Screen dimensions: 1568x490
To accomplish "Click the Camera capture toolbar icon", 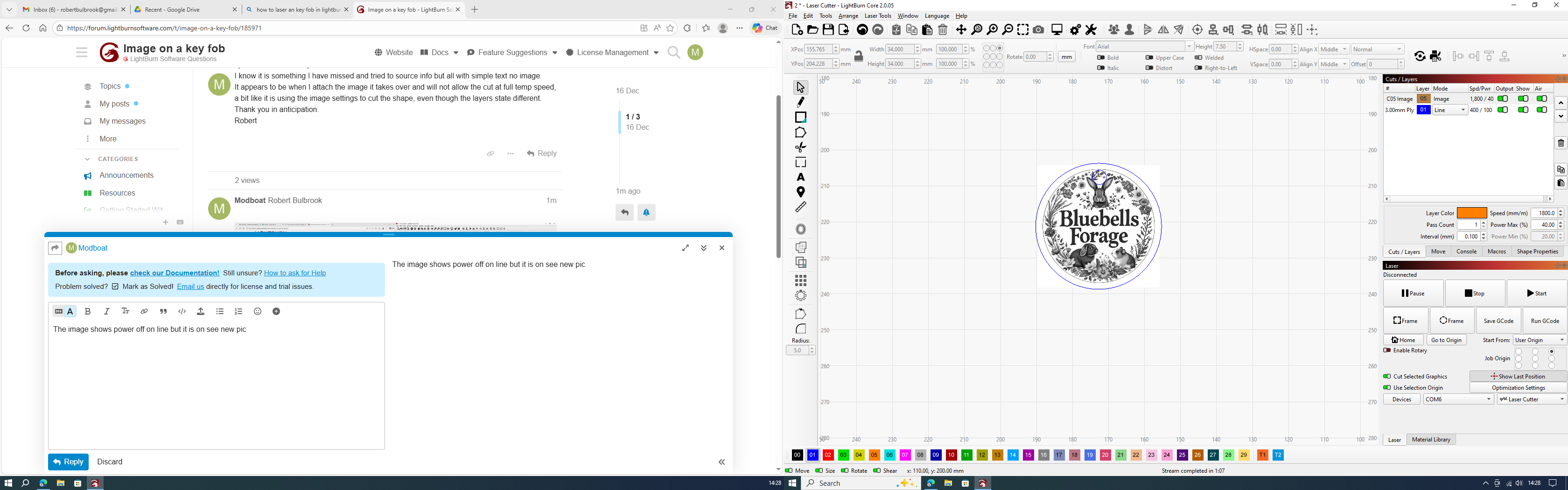I will (x=1038, y=30).
